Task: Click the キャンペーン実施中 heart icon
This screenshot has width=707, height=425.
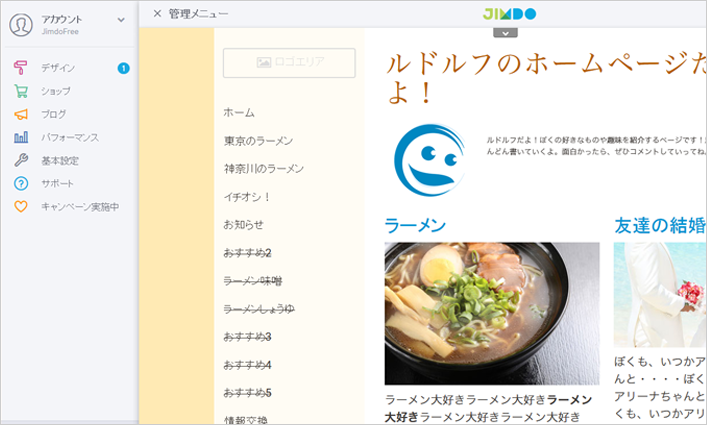Action: (21, 206)
